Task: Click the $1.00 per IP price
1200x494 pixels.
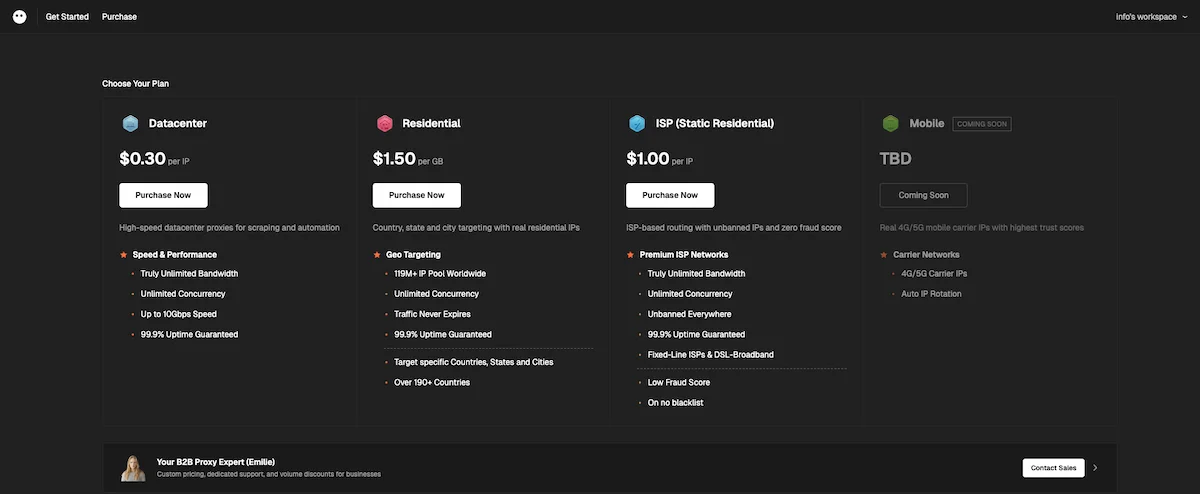Action: (x=660, y=158)
